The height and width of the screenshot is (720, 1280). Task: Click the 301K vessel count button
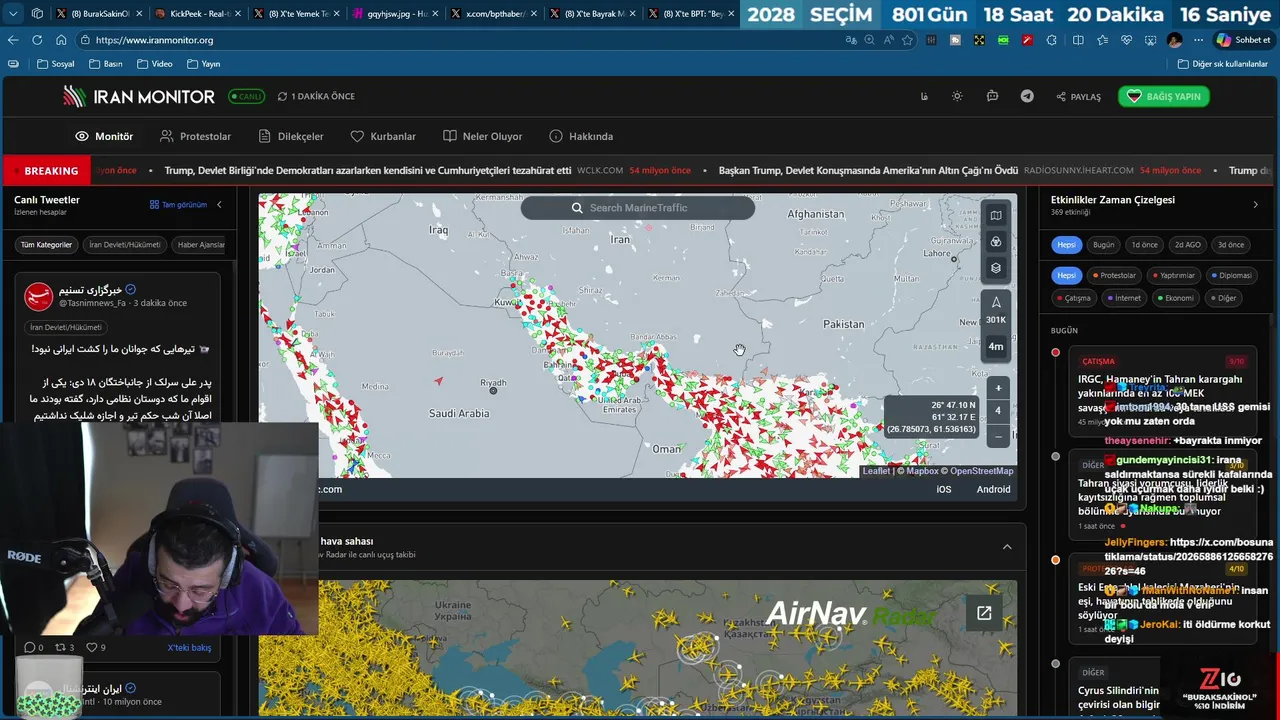click(996, 310)
